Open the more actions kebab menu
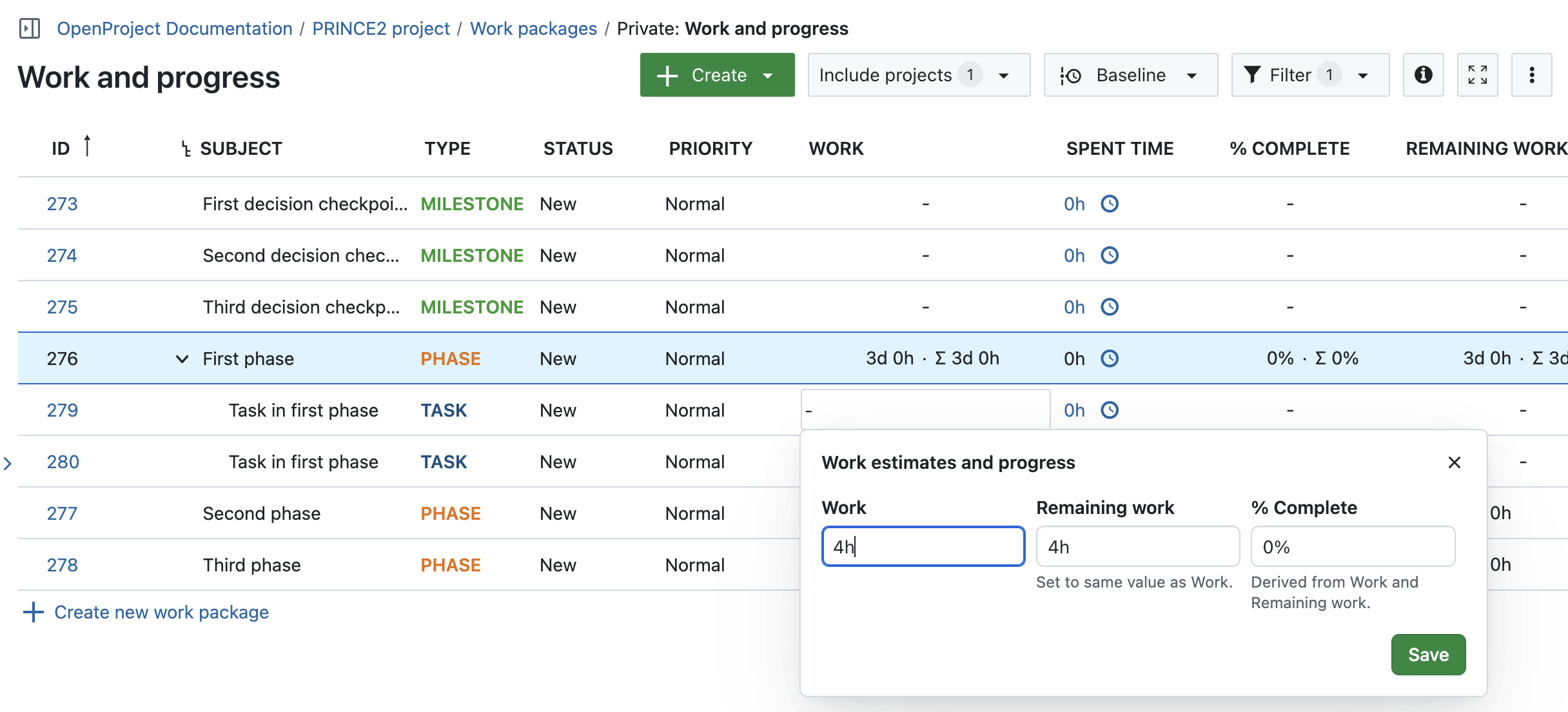The image size is (1568, 712). click(x=1533, y=75)
